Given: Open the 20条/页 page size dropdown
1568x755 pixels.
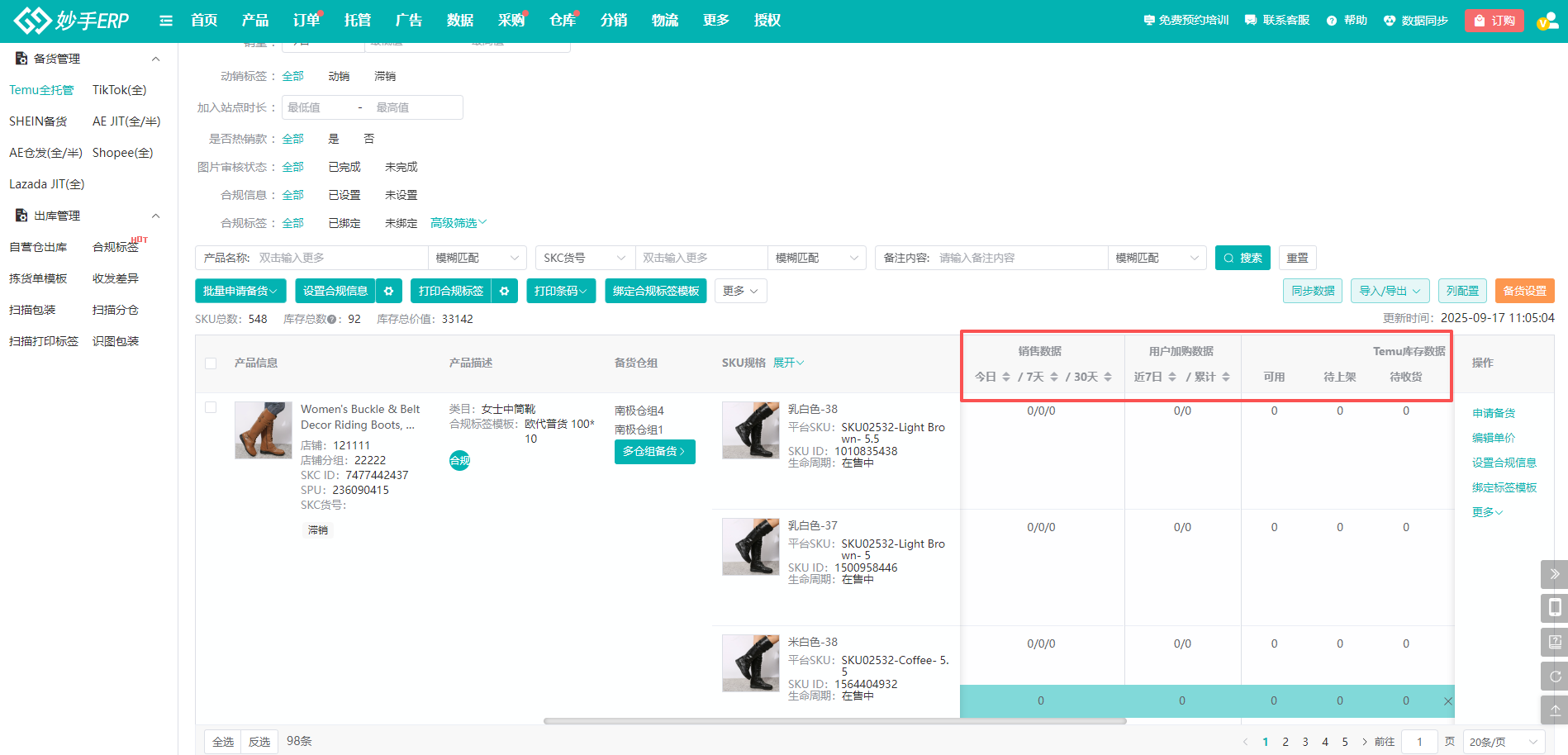Looking at the screenshot, I should point(1503,742).
